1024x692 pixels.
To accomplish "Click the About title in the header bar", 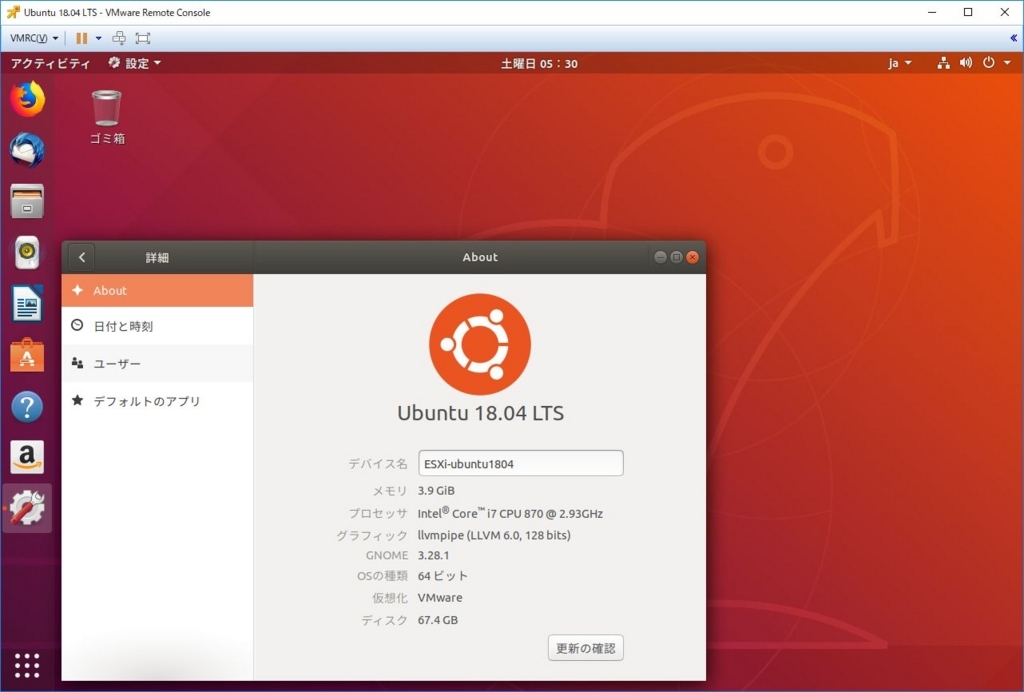I will coord(480,257).
